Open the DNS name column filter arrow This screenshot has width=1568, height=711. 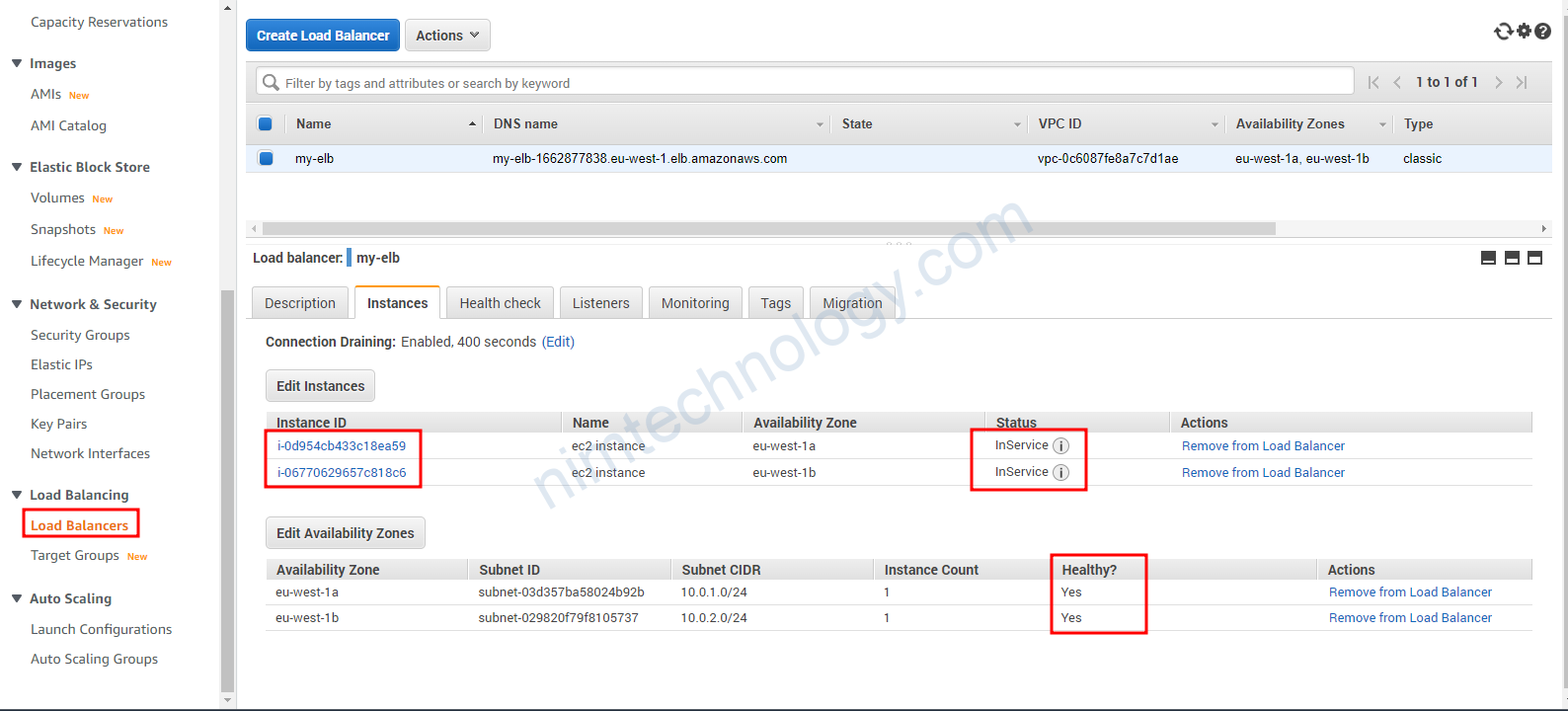coord(820,124)
